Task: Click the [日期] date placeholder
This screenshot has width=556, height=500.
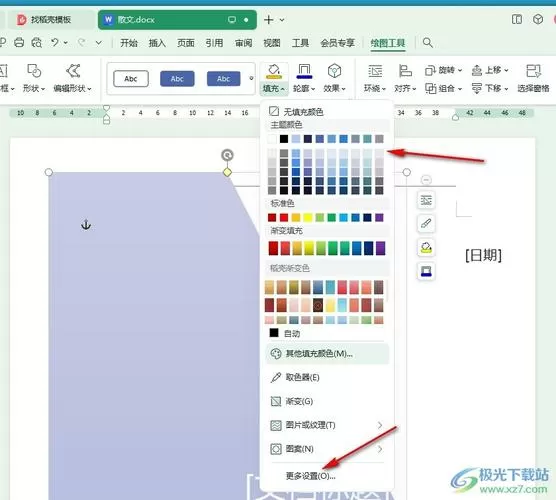Action: click(x=483, y=255)
